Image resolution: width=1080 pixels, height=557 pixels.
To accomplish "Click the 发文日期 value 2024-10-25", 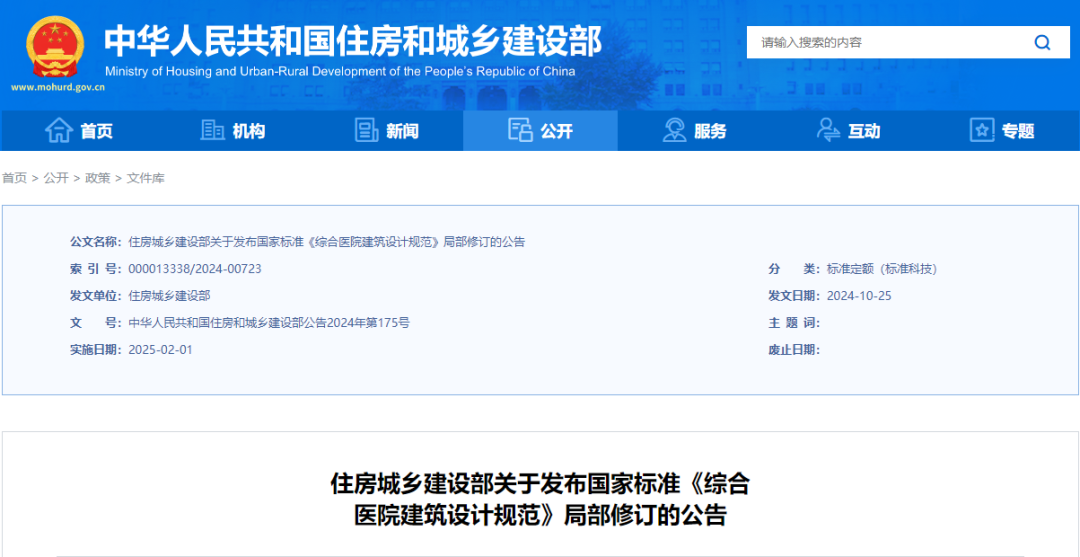I will click(x=859, y=295).
